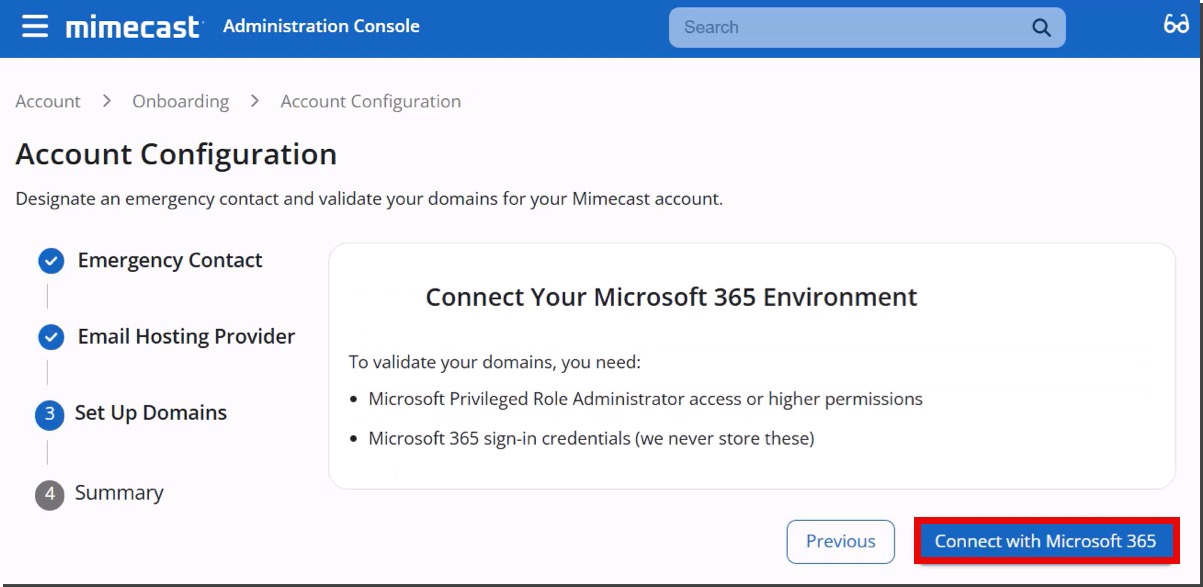Click the Email Hosting Provider checkmark icon
The image size is (1203, 587).
(51, 336)
